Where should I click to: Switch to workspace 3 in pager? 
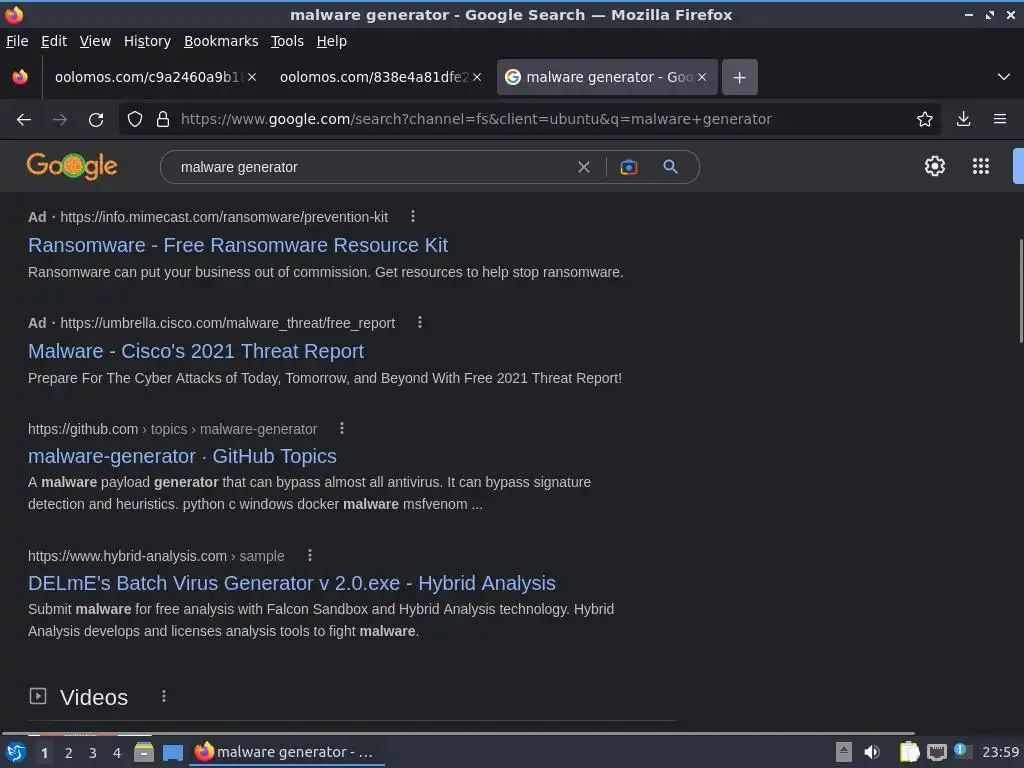point(93,753)
